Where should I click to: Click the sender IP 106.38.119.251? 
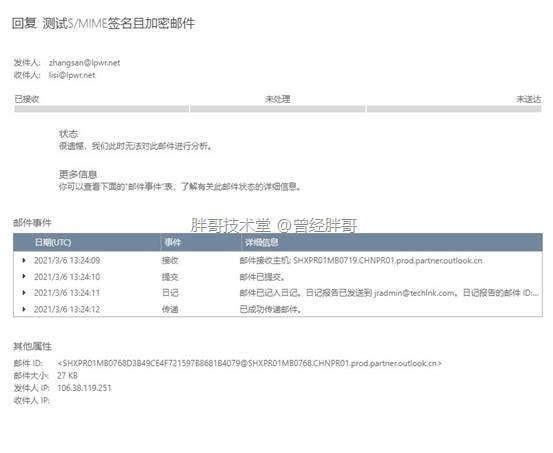point(84,388)
